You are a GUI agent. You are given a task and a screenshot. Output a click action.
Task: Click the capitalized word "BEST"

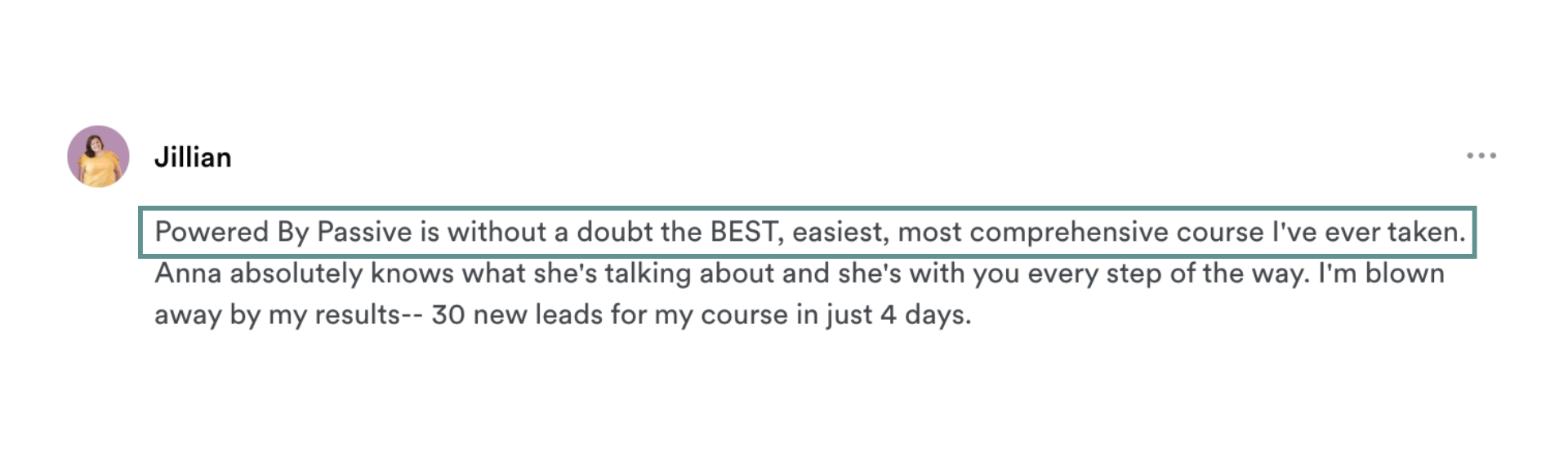point(742,232)
